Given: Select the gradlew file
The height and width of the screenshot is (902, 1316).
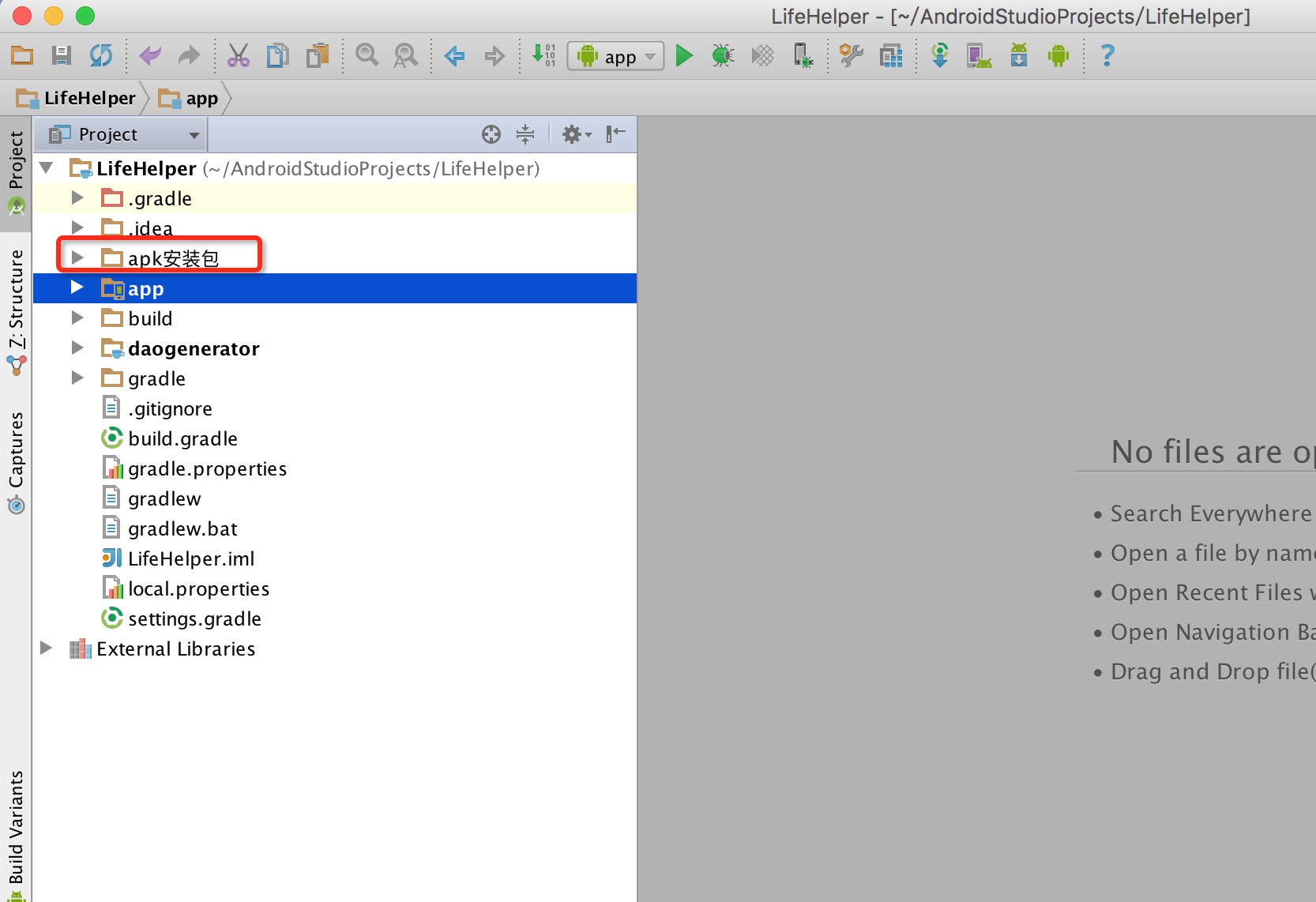Looking at the screenshot, I should [x=335, y=498].
